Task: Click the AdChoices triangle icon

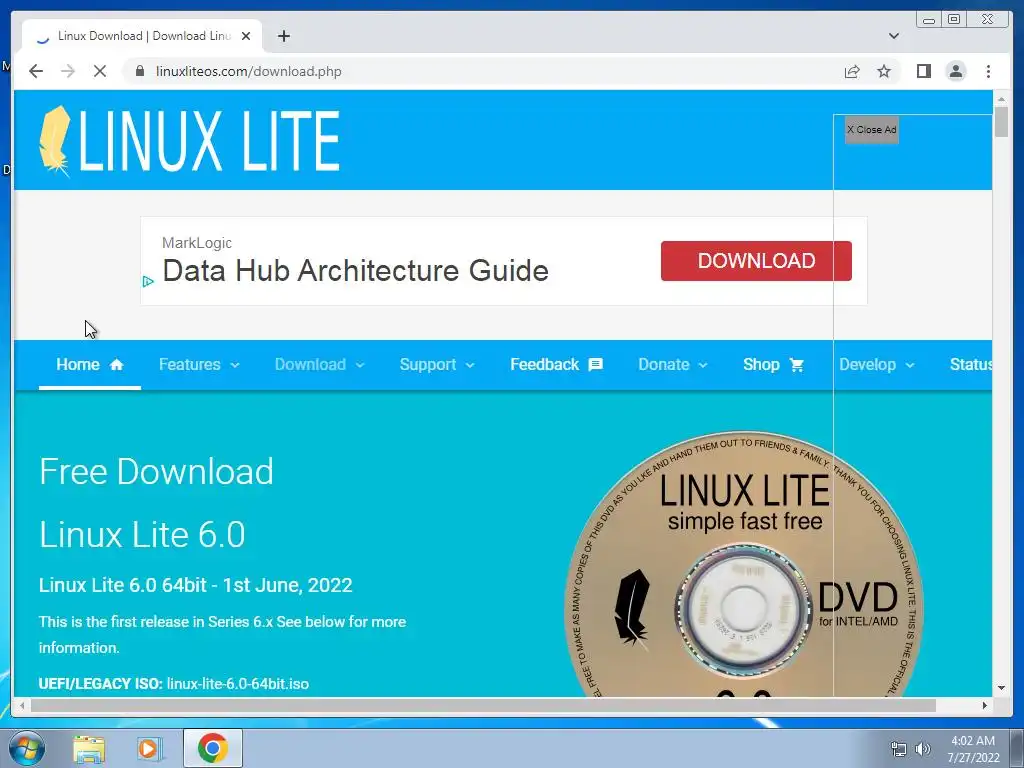Action: [148, 281]
